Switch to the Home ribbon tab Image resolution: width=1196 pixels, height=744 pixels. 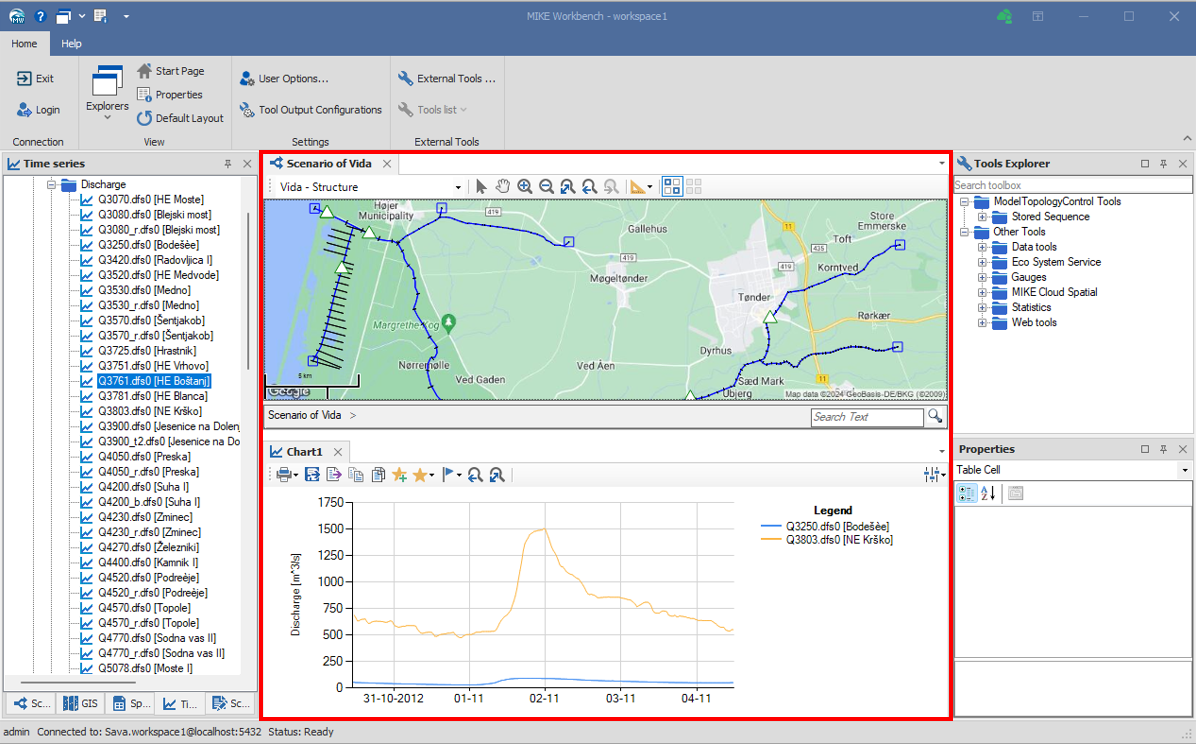[x=24, y=43]
